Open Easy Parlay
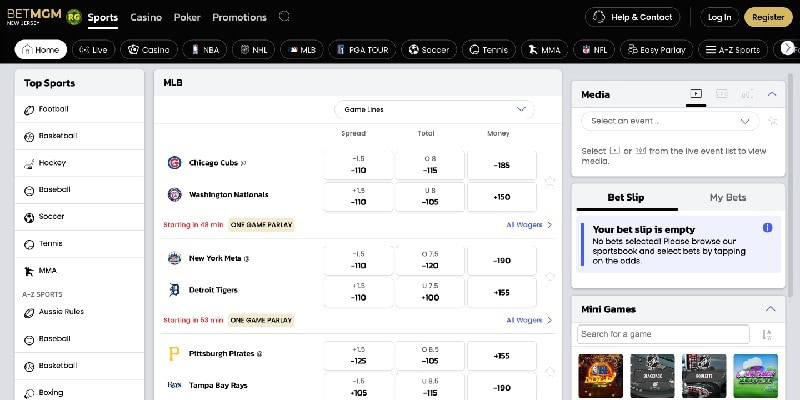Screen dimensions: 800x400 click(656, 49)
